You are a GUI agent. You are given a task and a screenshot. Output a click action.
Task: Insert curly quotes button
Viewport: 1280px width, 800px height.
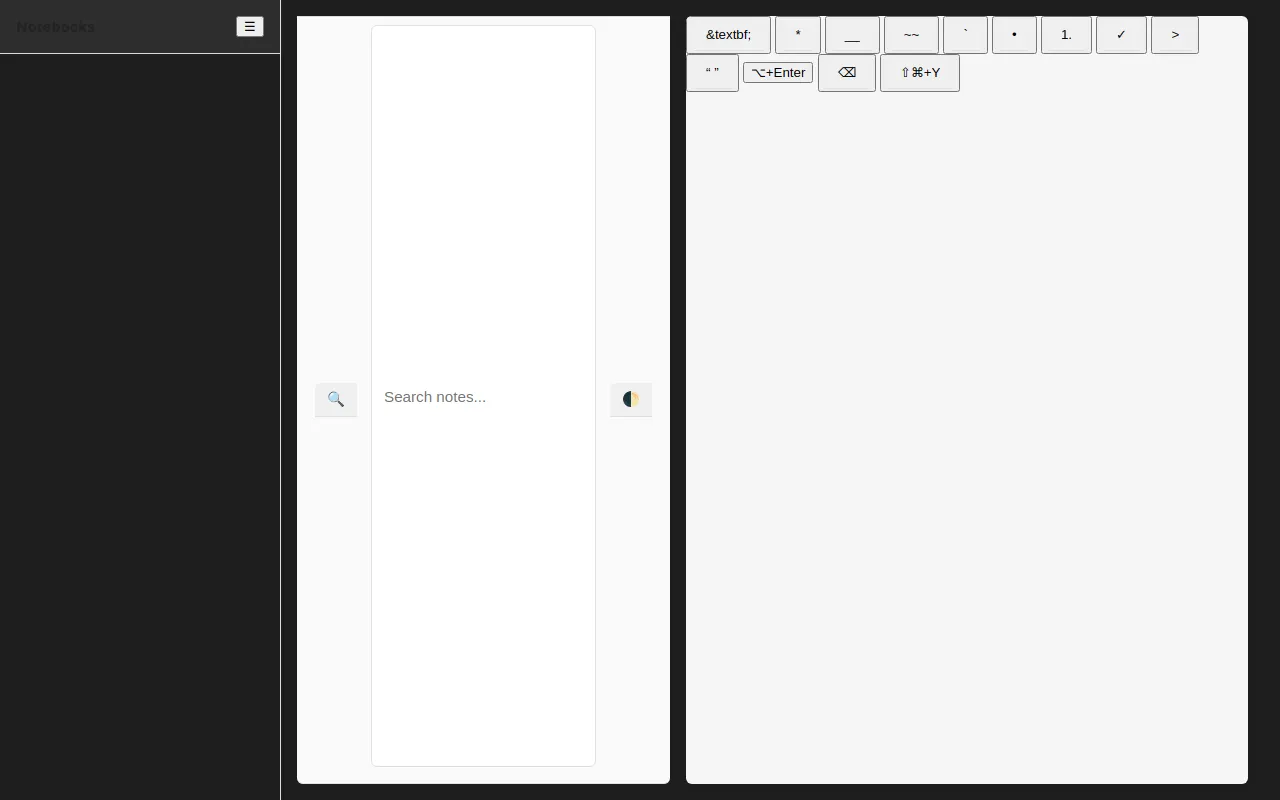pos(712,73)
